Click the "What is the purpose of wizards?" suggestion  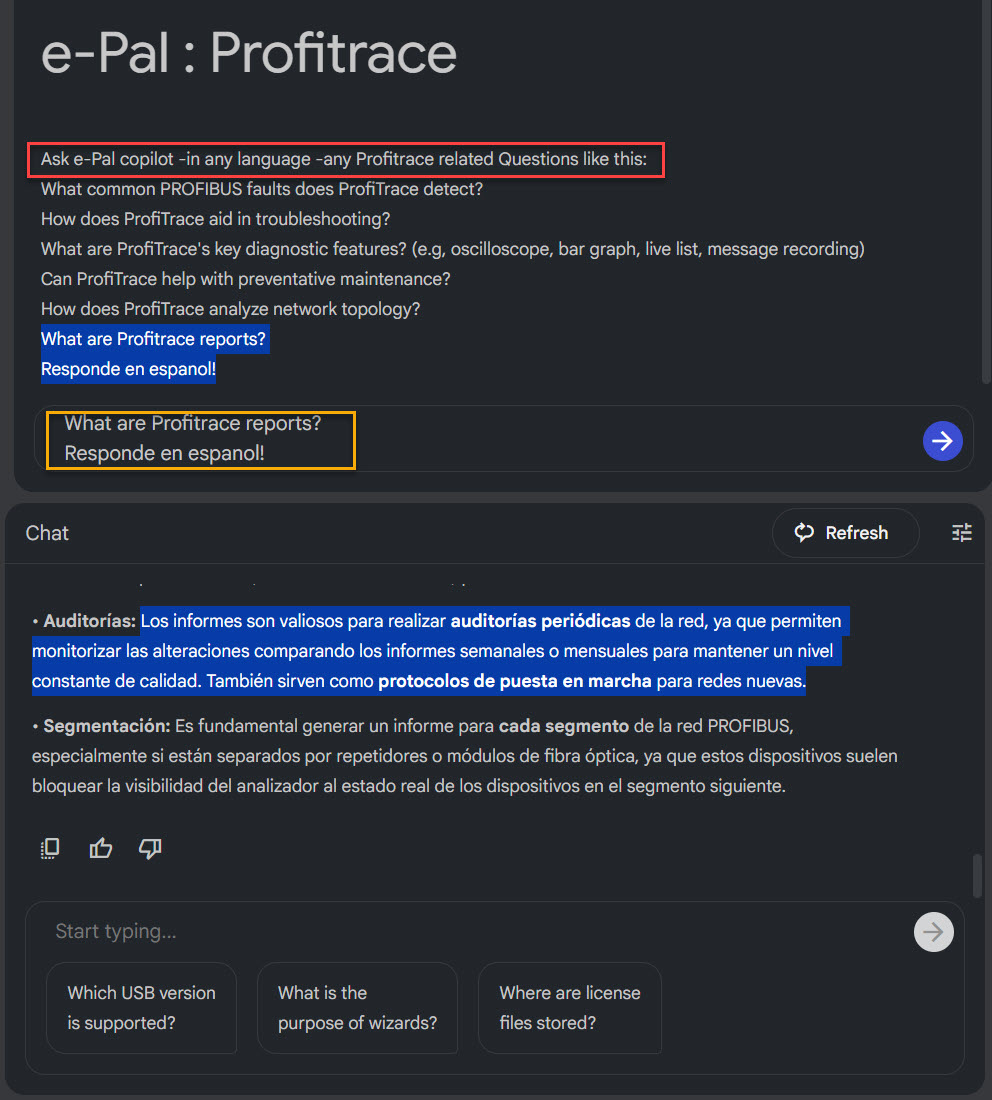[357, 1007]
